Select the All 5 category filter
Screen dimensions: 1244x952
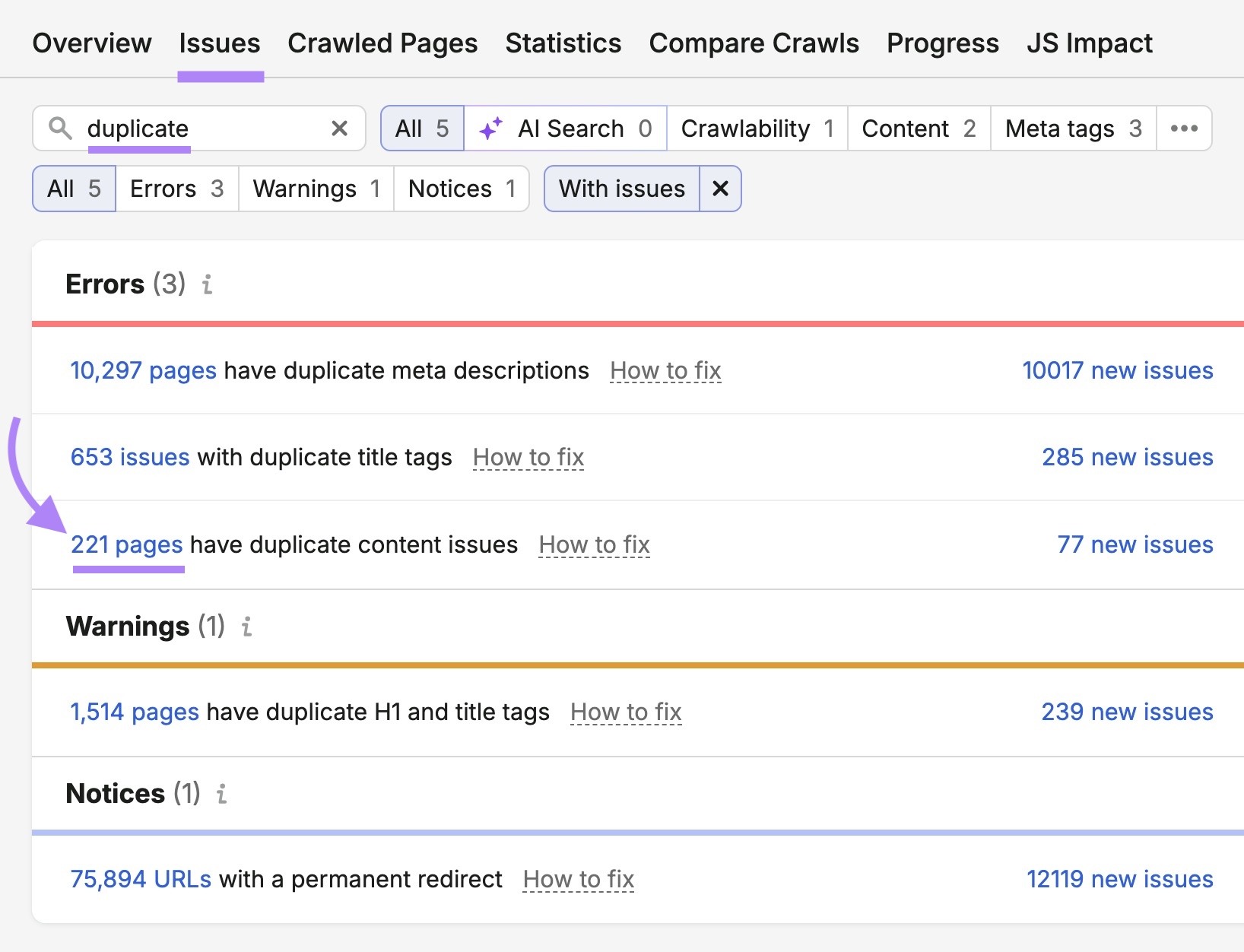(x=422, y=129)
